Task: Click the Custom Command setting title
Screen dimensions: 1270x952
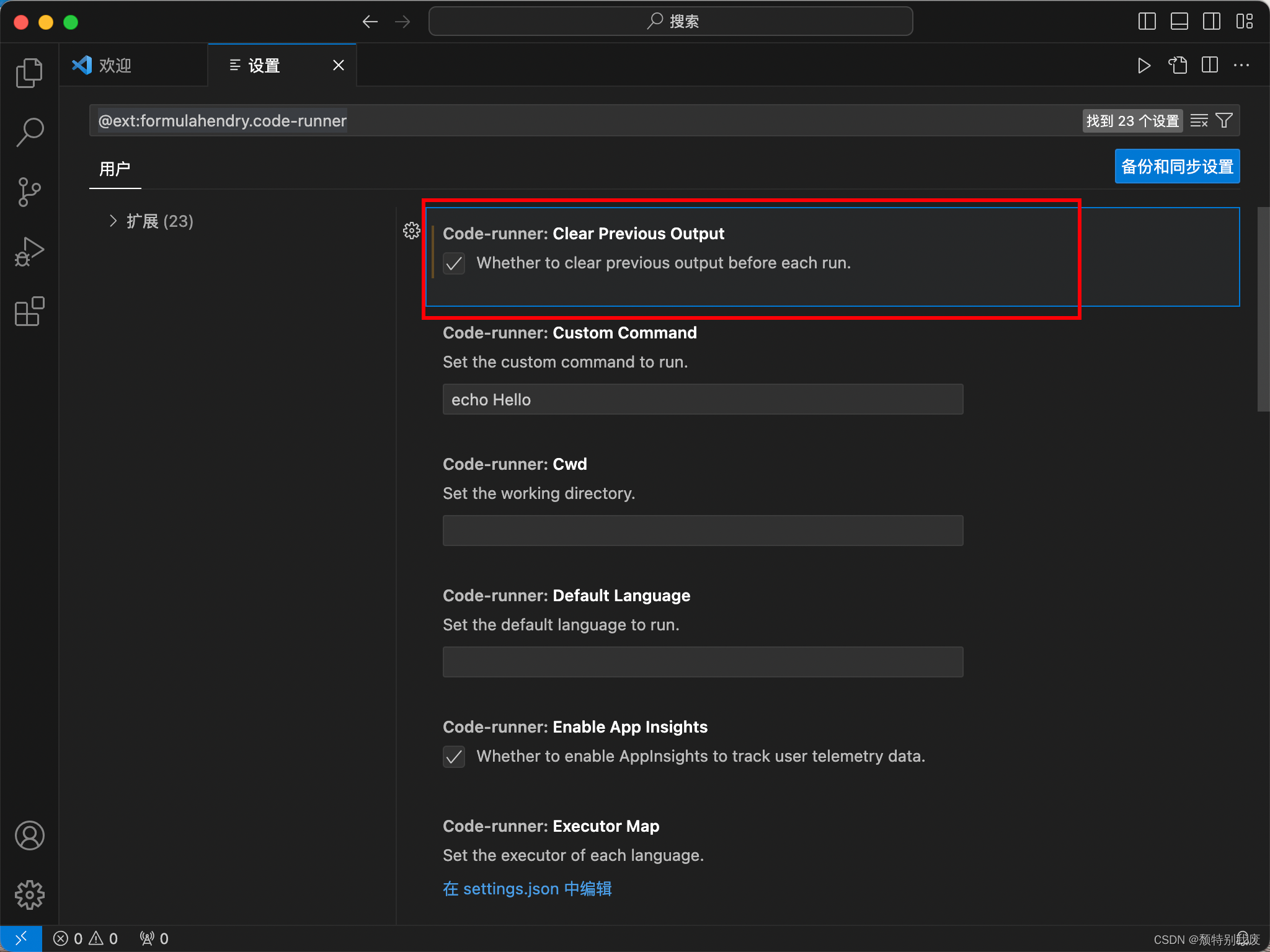Action: click(570, 333)
